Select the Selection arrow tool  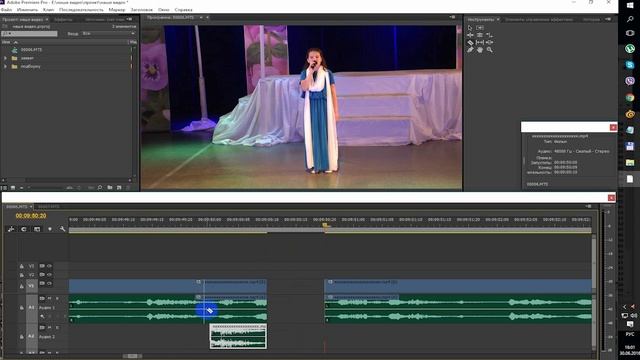[470, 28]
